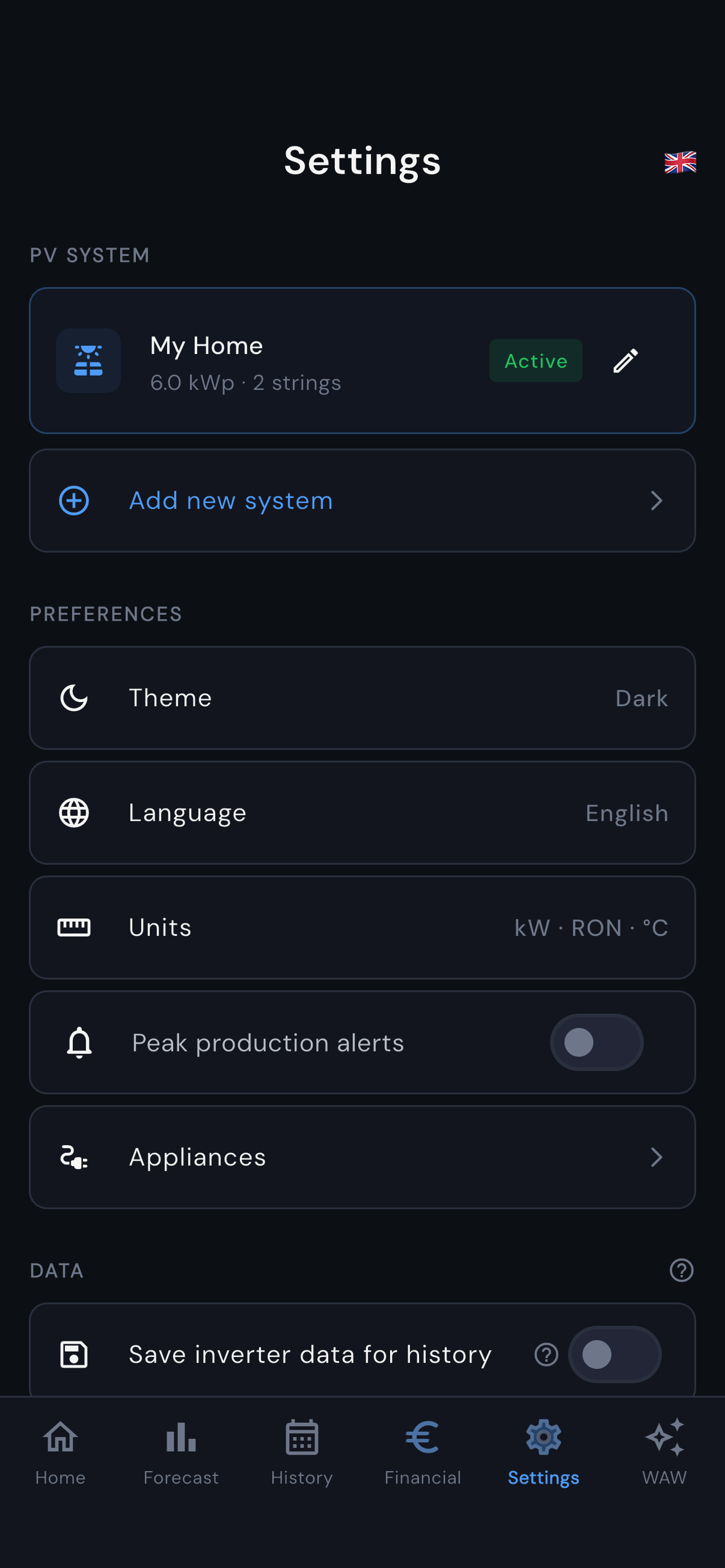Go to the History tab
The image size is (725, 1568).
point(302,1453)
